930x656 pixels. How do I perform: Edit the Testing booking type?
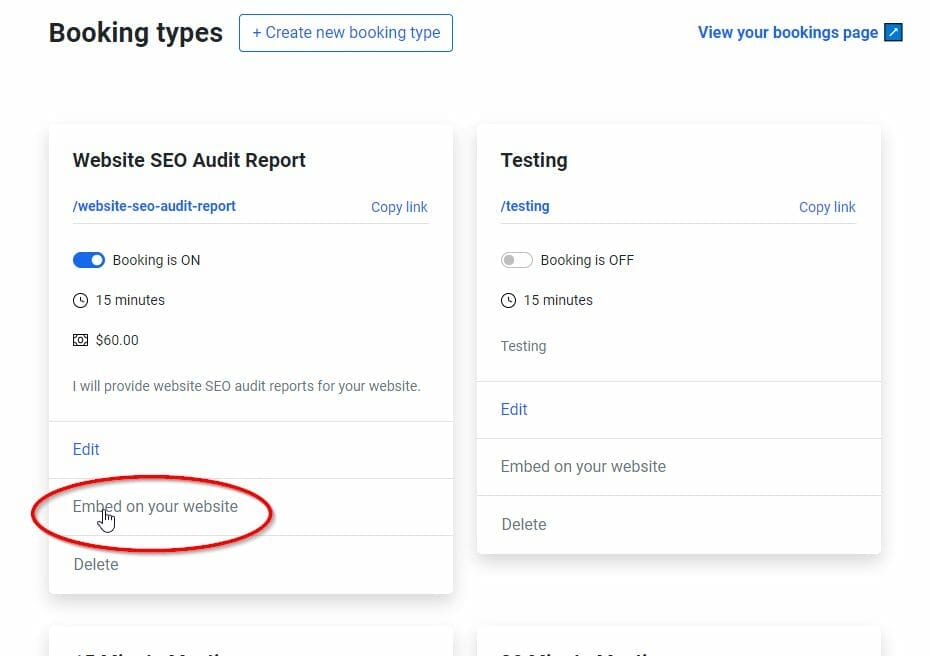point(513,409)
